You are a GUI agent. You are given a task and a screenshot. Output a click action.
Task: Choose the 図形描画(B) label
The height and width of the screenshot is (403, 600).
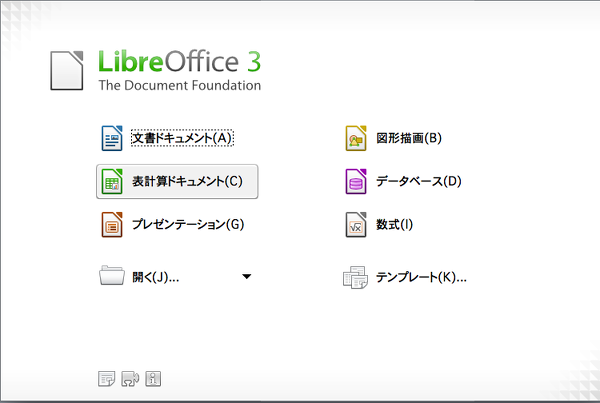click(409, 138)
